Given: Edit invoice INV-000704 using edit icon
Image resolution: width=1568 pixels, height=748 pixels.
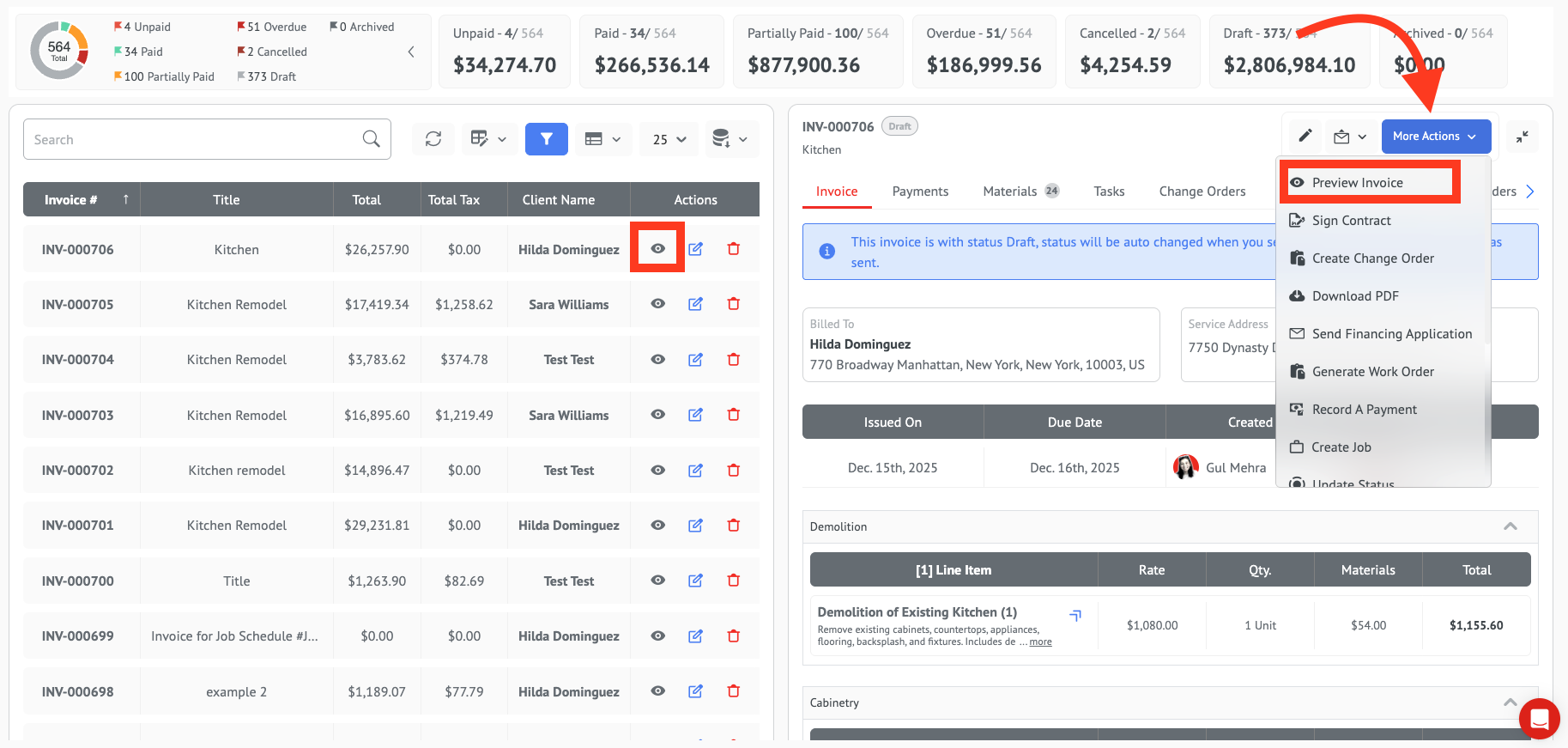Looking at the screenshot, I should click(695, 360).
